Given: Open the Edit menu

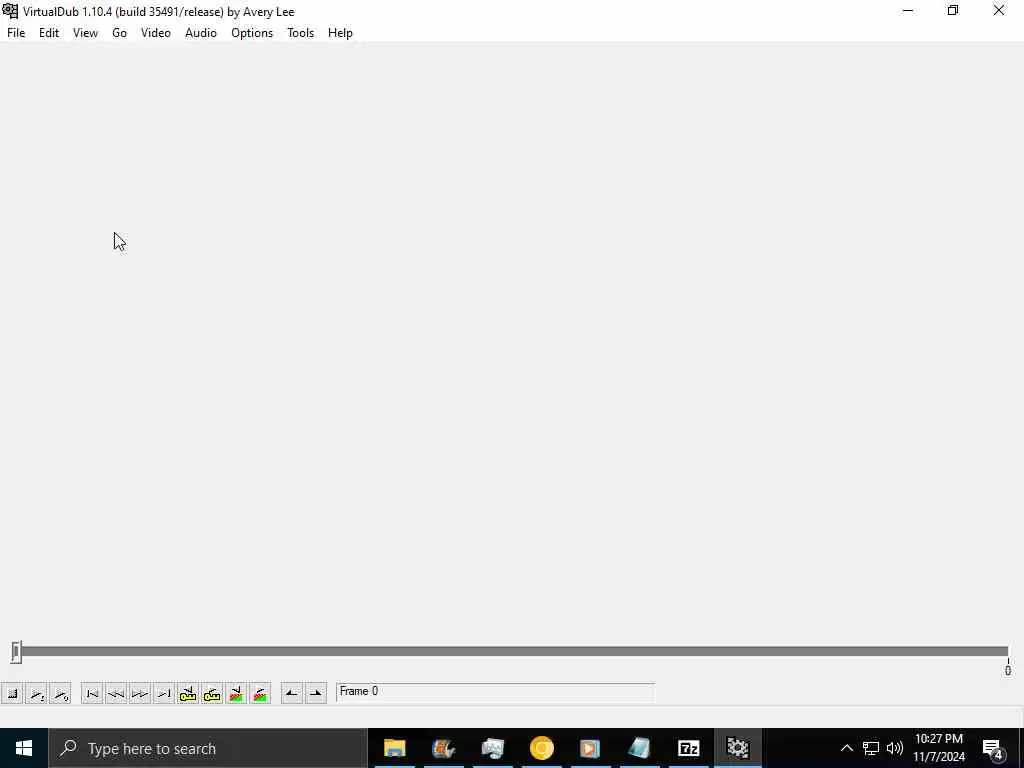Looking at the screenshot, I should coord(49,33).
